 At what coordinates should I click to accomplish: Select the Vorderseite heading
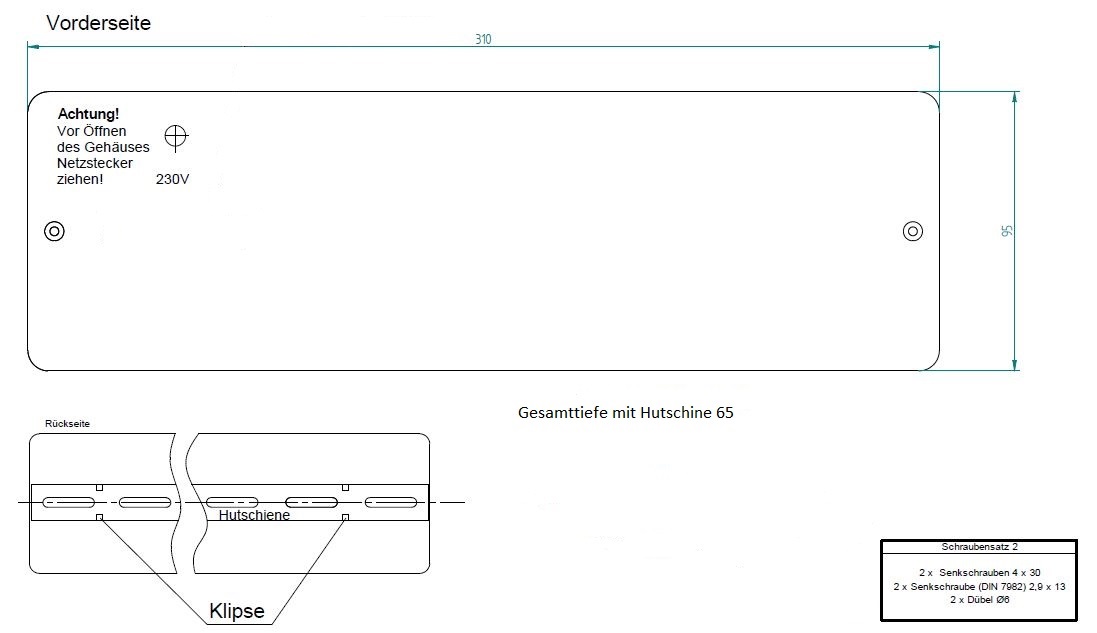(99, 22)
